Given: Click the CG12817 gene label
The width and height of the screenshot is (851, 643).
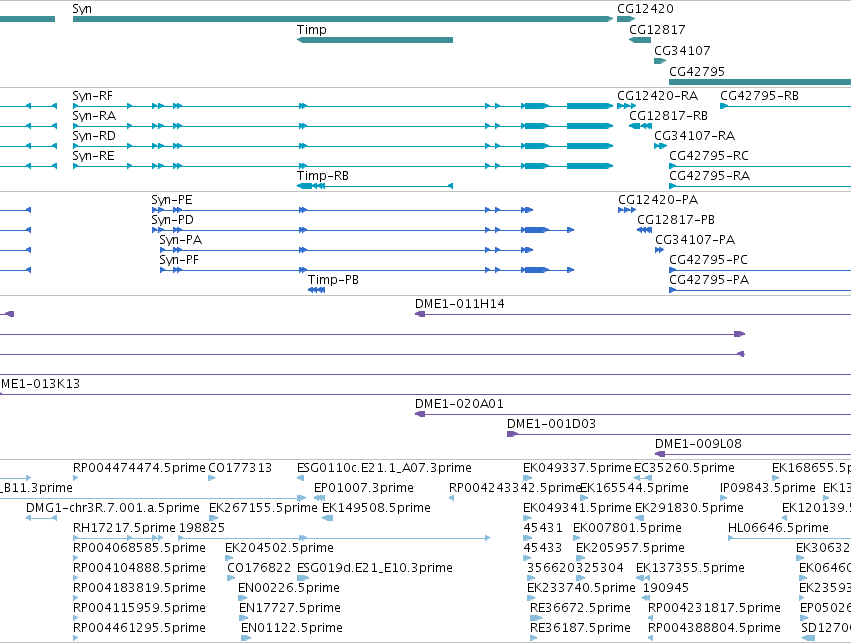Looking at the screenshot, I should coord(657,29).
